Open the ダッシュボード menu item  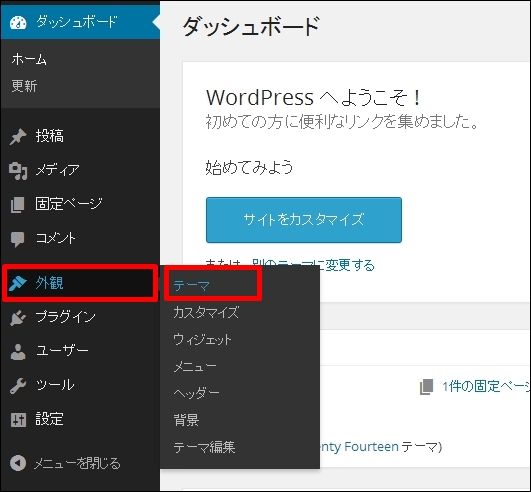pos(80,22)
